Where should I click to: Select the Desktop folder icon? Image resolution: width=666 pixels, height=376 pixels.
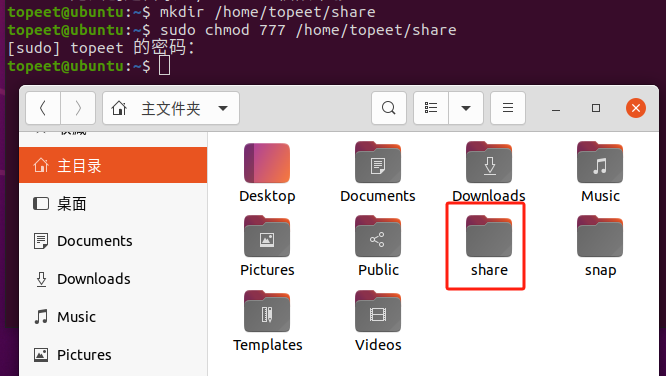point(267,163)
